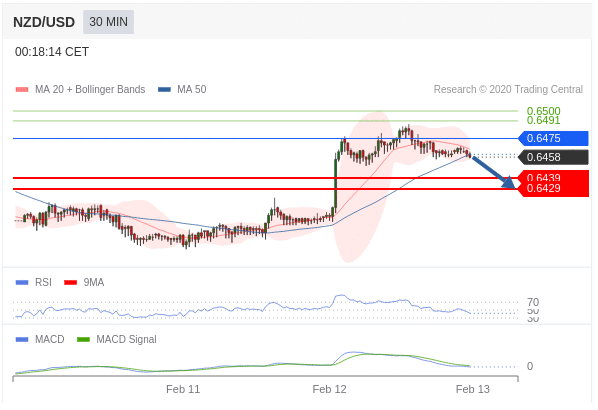
Task: Click the MA 50 legend label
Action: click(191, 89)
